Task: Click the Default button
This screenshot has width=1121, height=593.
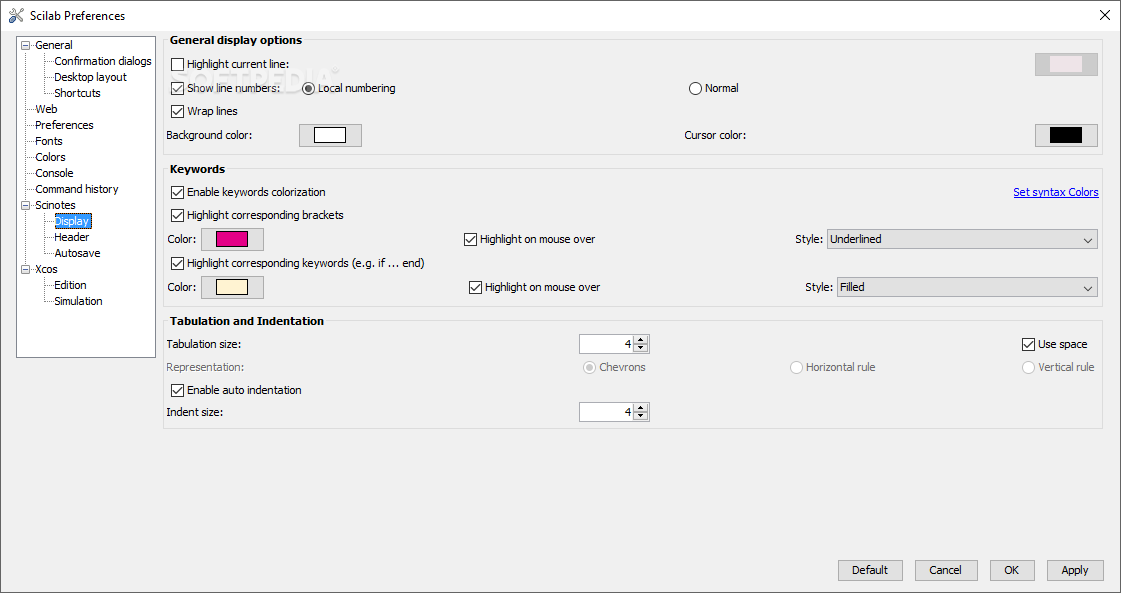Action: 870,570
